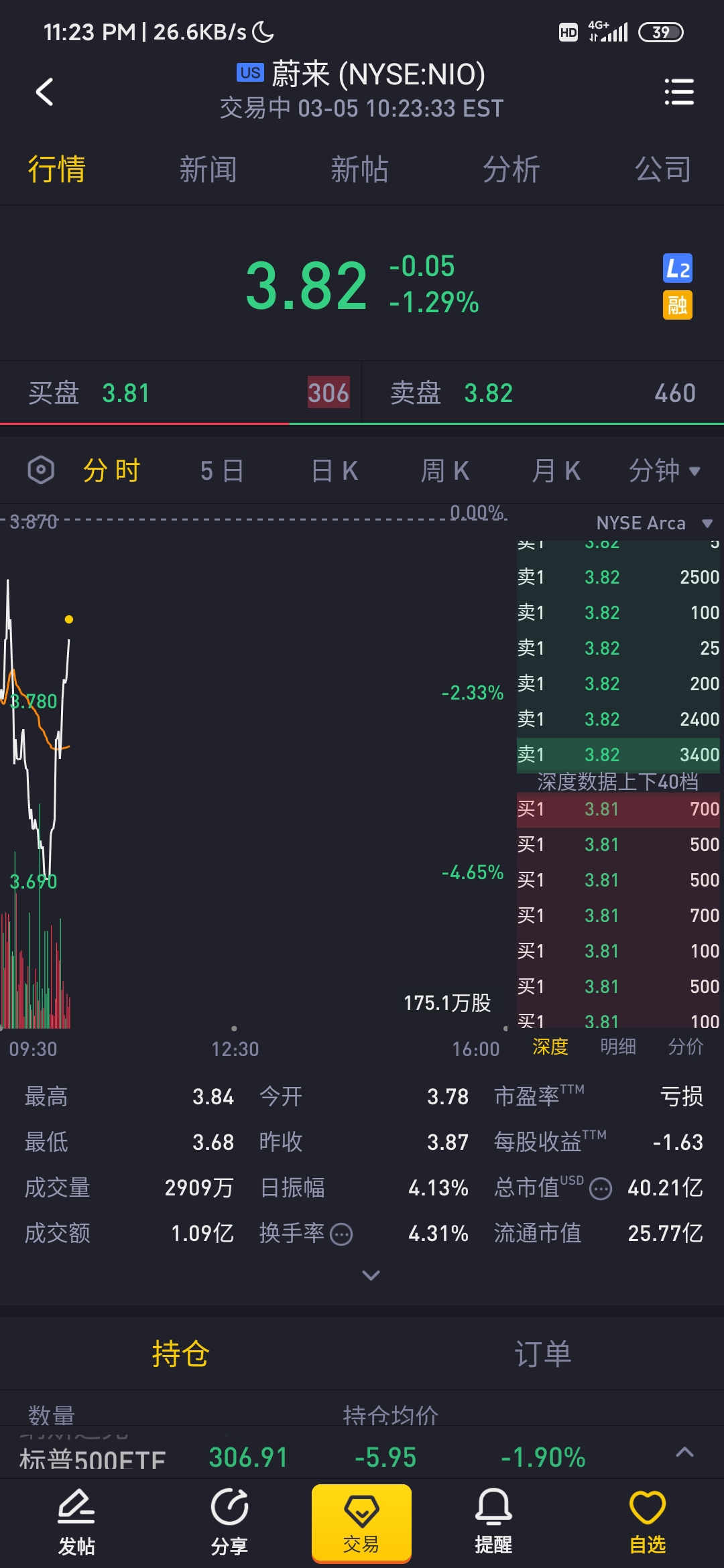The width and height of the screenshot is (724, 1568).
Task: Tap the 持仓均价 column header
Action: 391,1415
